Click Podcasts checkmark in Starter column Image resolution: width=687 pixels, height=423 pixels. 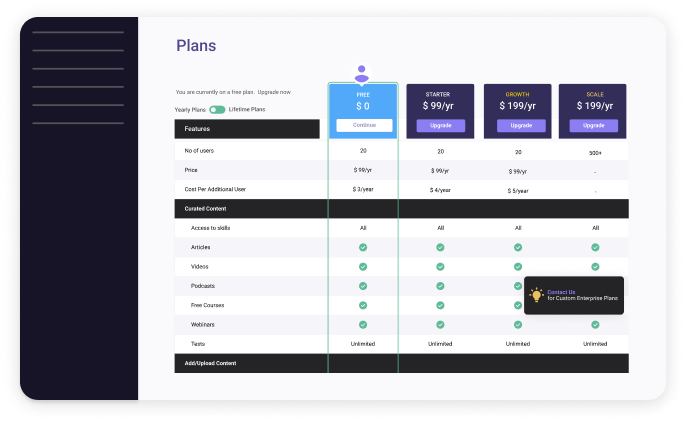pyautogui.click(x=440, y=286)
